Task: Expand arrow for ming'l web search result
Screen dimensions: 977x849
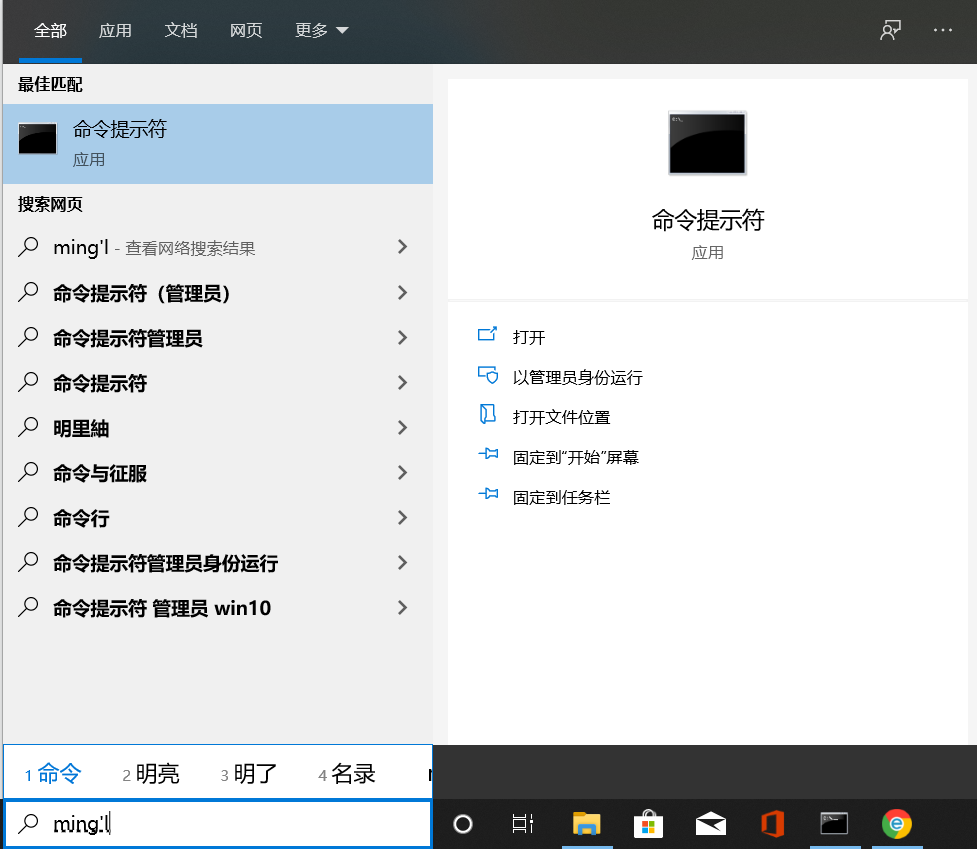Action: tap(403, 247)
